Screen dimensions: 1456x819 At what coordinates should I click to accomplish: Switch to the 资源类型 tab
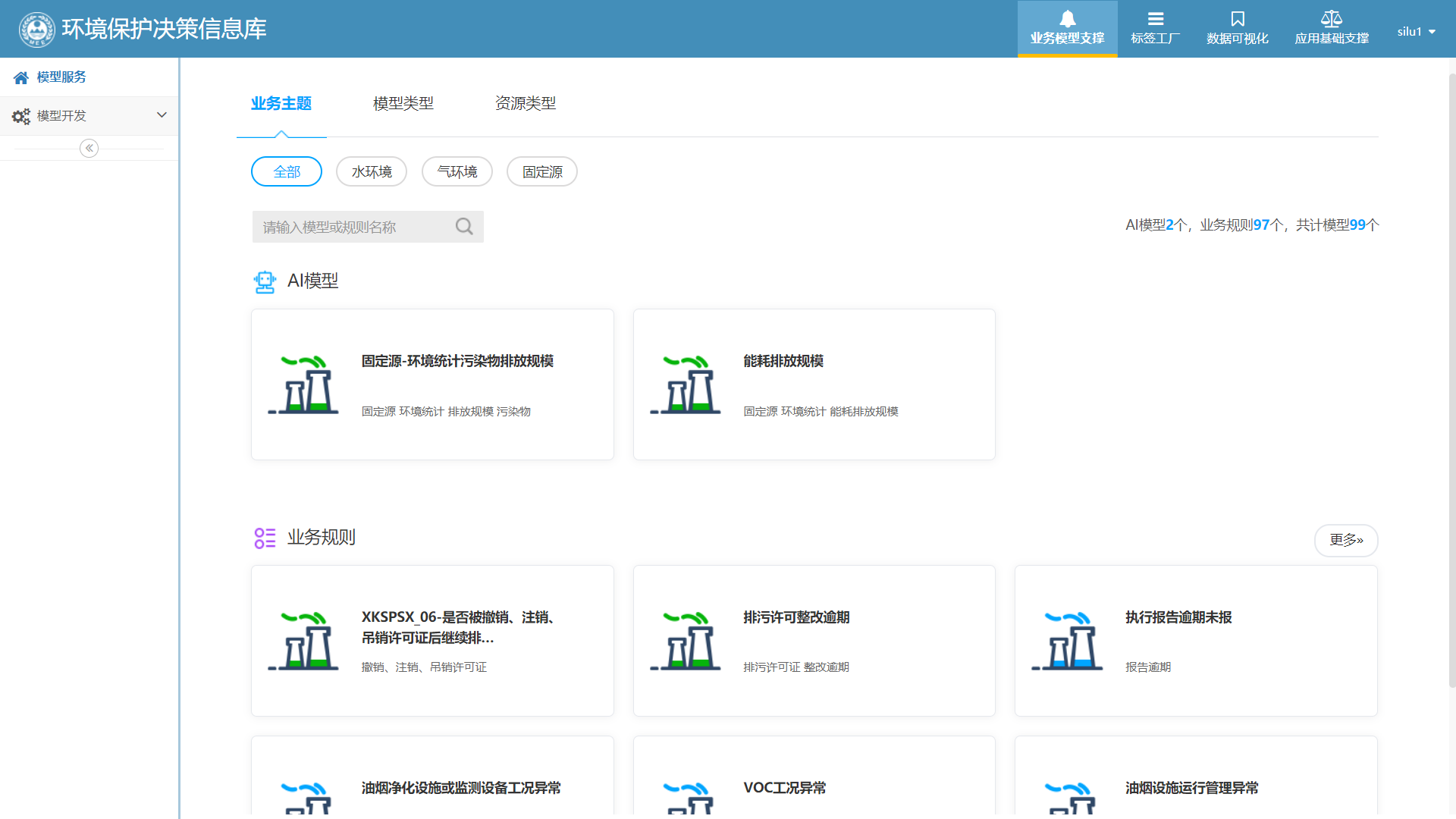click(526, 103)
